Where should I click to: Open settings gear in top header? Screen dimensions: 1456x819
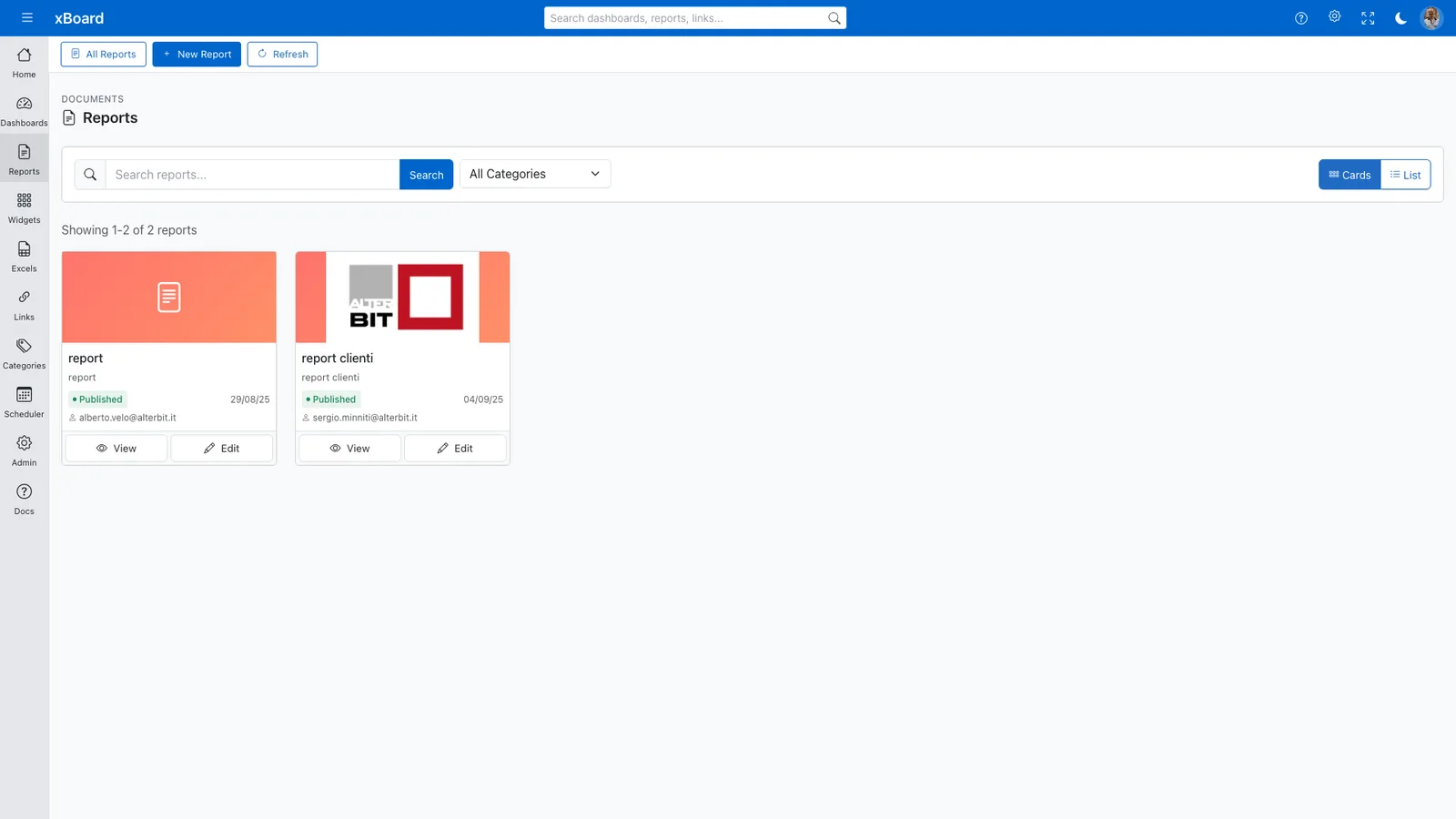1334,17
